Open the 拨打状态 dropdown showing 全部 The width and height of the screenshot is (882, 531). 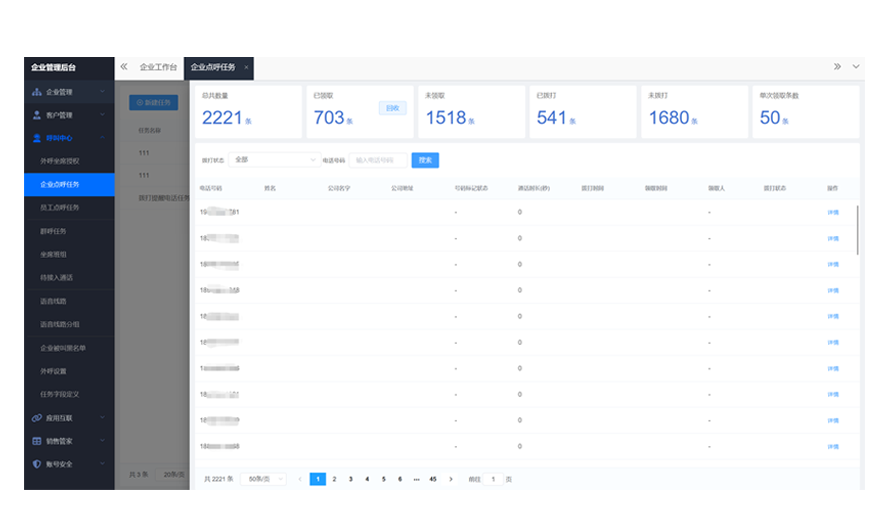273,160
